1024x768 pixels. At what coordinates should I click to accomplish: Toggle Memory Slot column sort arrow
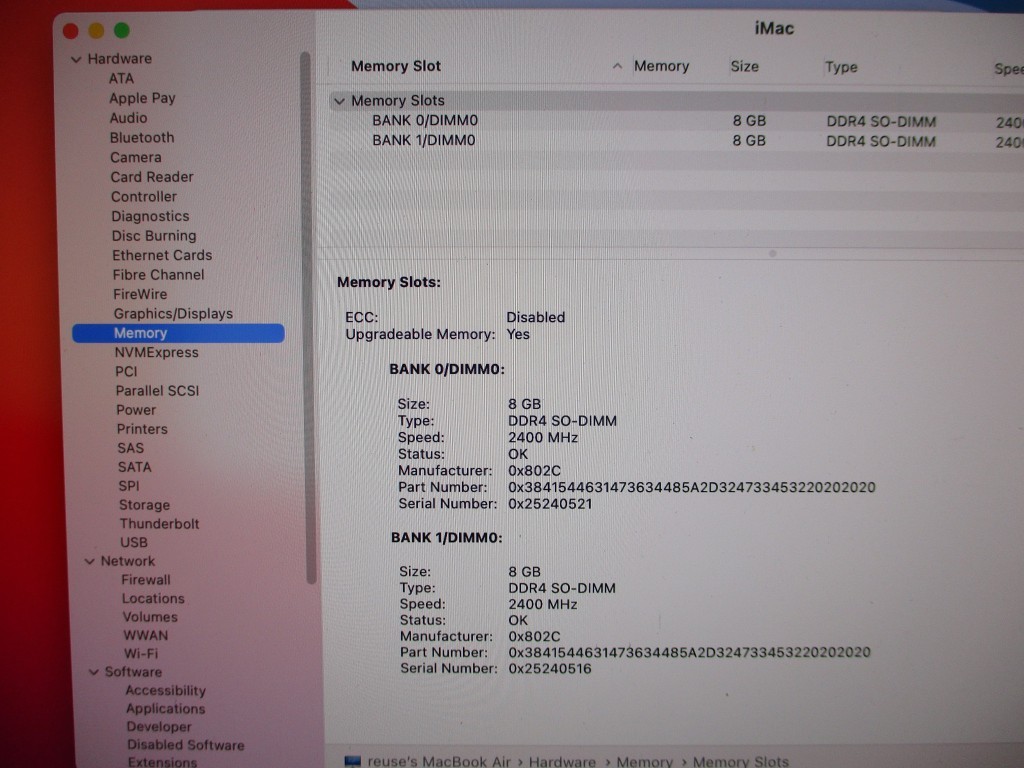click(617, 66)
